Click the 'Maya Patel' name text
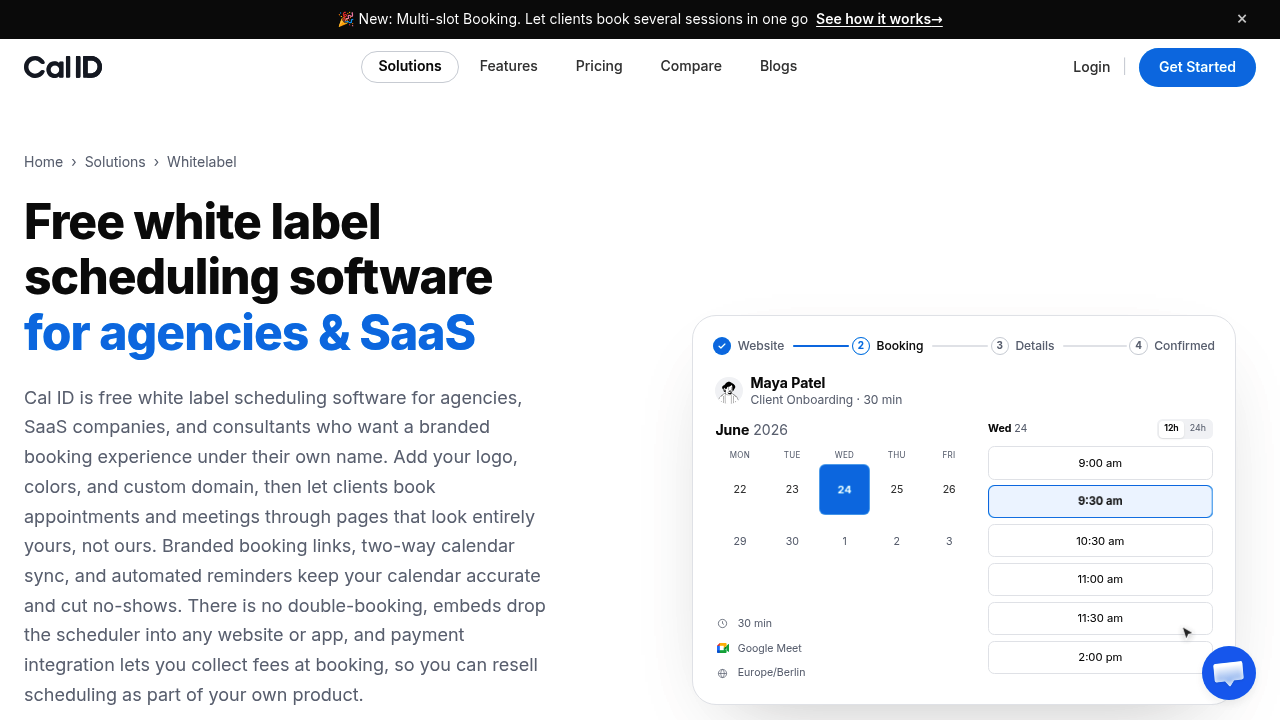The width and height of the screenshot is (1280, 720). tap(788, 383)
